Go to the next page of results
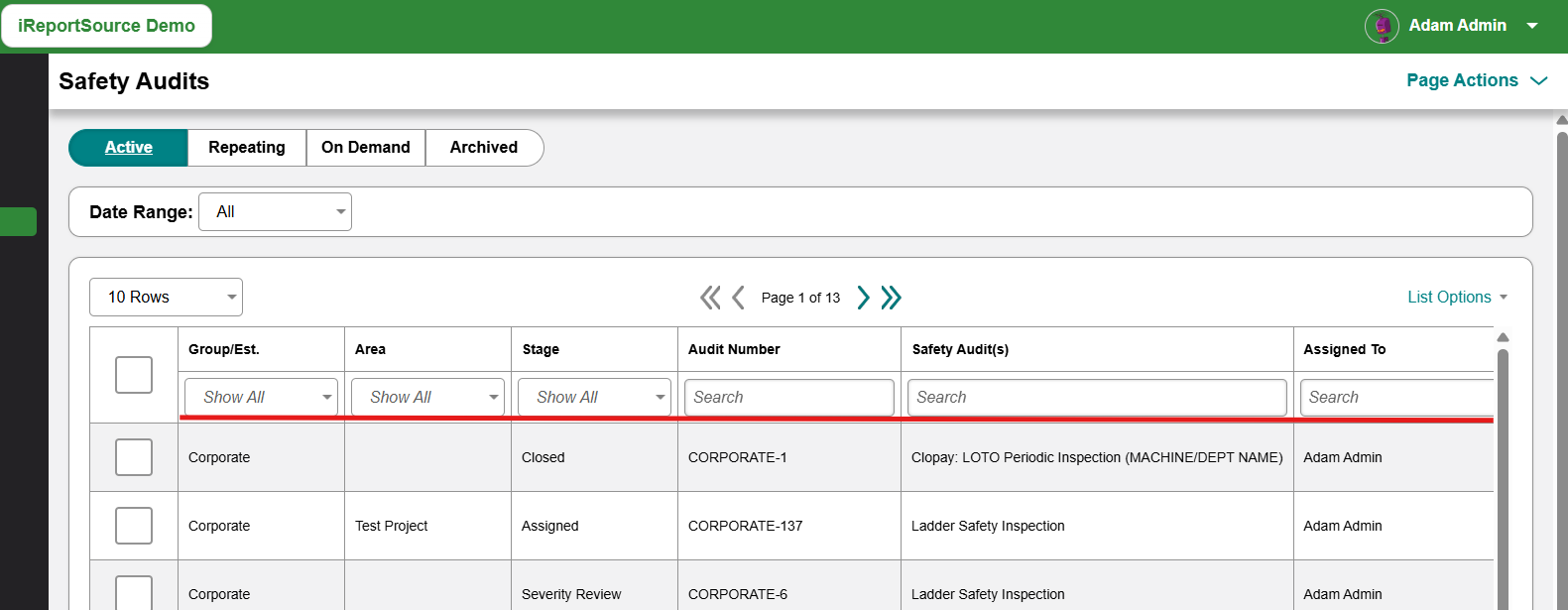The width and height of the screenshot is (1568, 610). (863, 298)
